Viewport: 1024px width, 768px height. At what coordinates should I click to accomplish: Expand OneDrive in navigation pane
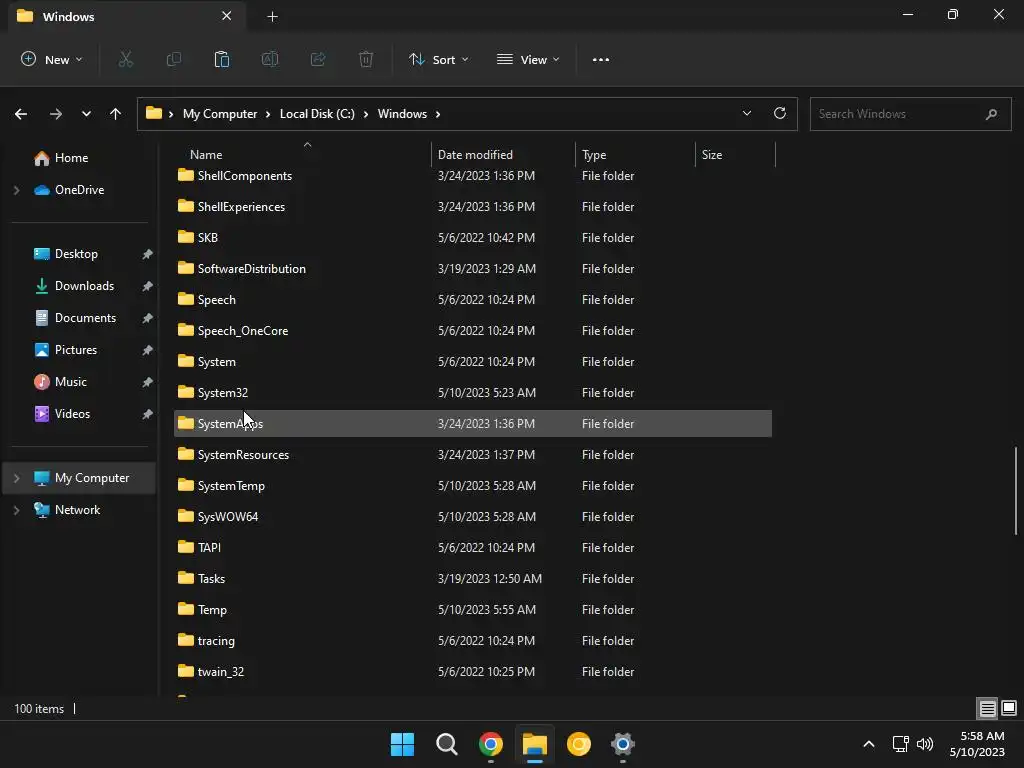[16, 190]
